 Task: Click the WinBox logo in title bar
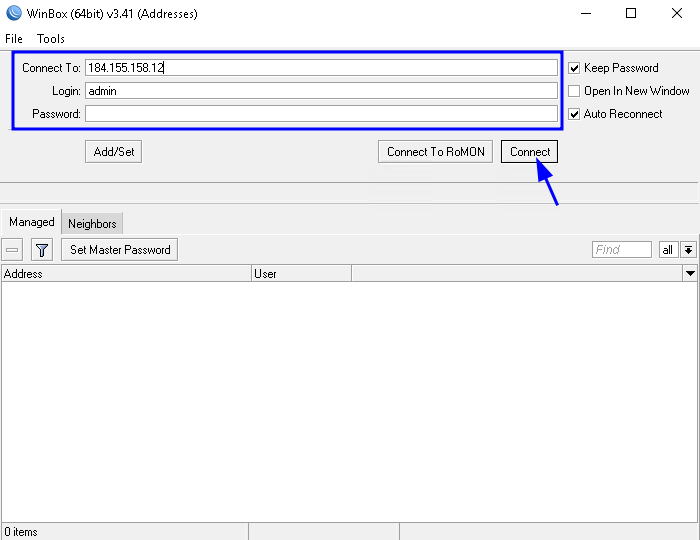[x=13, y=14]
